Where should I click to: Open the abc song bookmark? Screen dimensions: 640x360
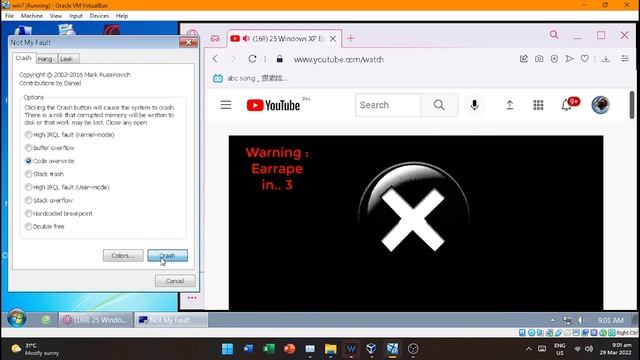250,78
